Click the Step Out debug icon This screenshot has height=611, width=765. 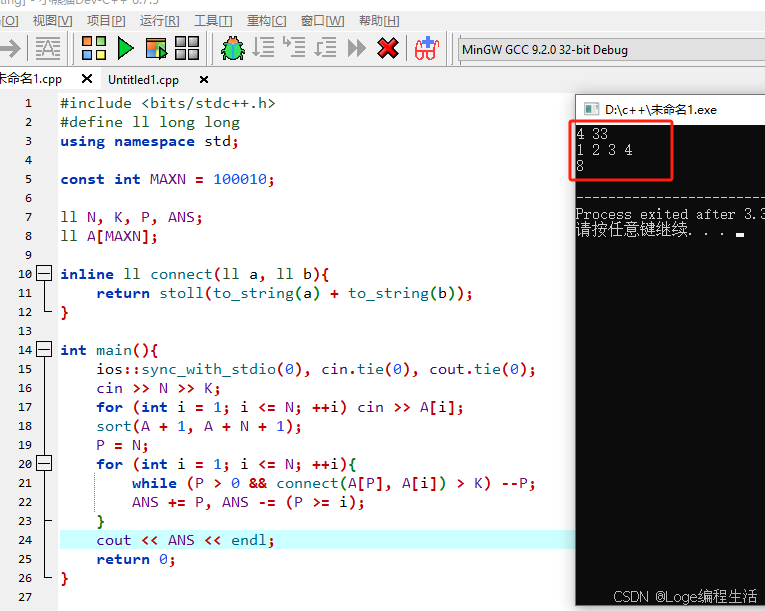(325, 48)
